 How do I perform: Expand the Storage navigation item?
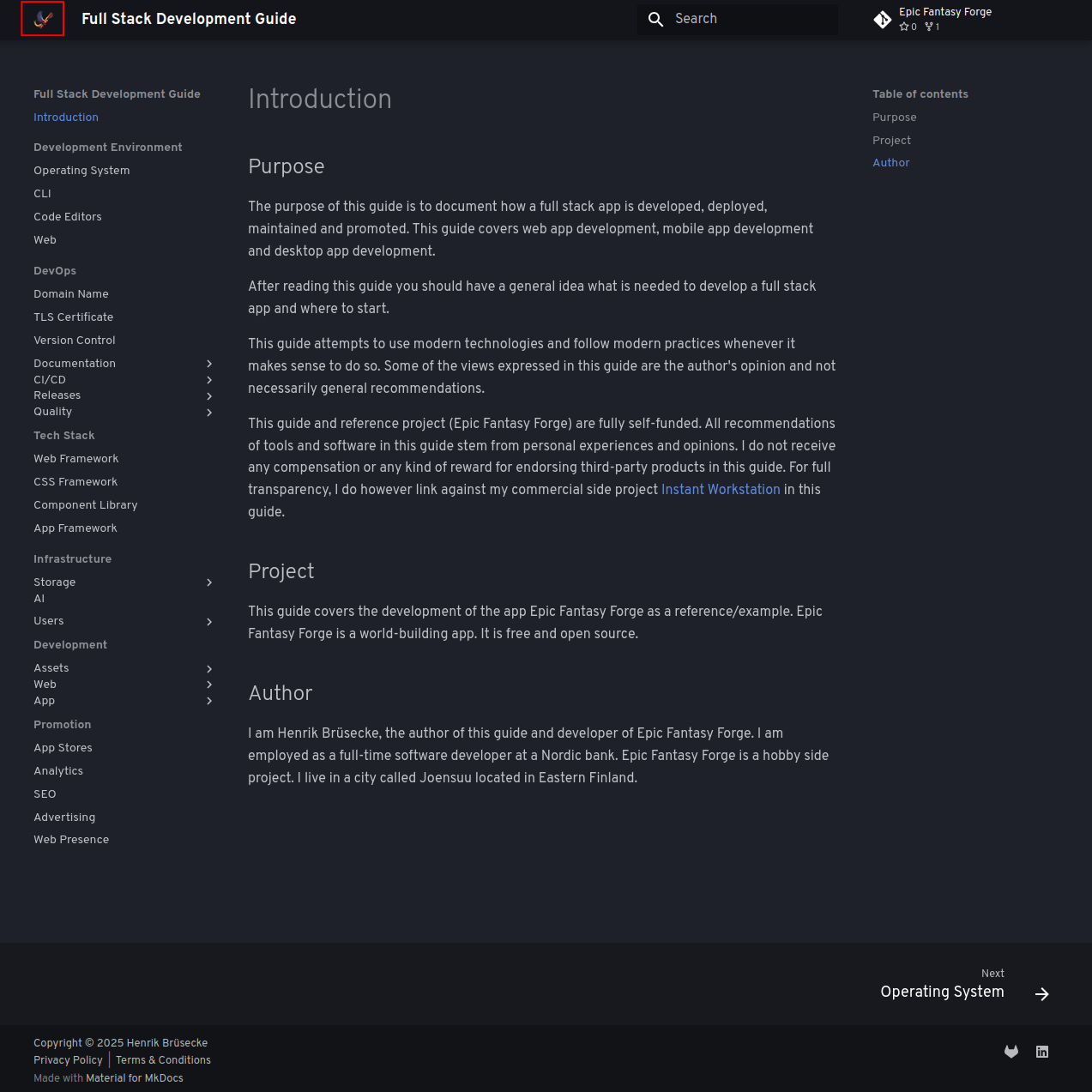point(209,583)
